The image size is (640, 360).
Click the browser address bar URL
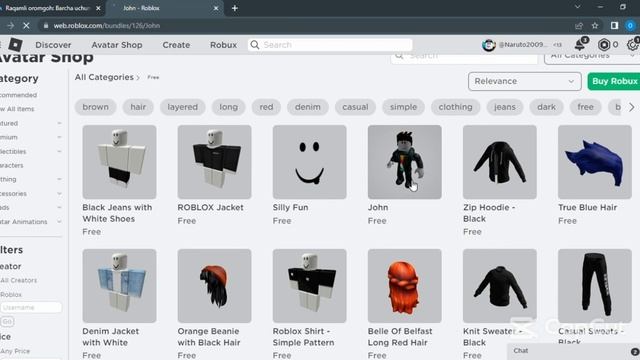[107, 26]
